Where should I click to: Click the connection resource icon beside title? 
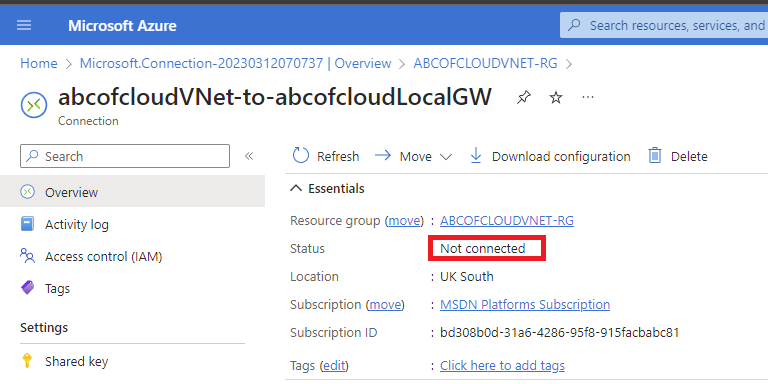(x=34, y=105)
